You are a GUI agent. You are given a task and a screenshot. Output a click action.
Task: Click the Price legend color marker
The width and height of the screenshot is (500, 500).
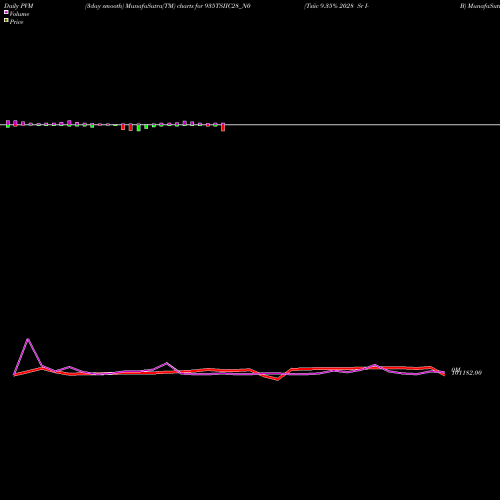coord(6,20)
